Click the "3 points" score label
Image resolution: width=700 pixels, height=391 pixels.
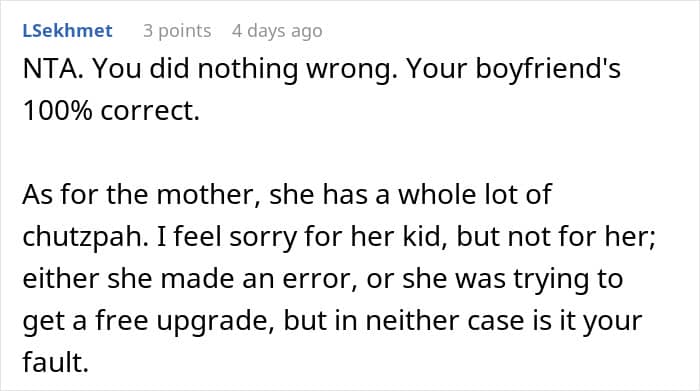click(x=177, y=31)
